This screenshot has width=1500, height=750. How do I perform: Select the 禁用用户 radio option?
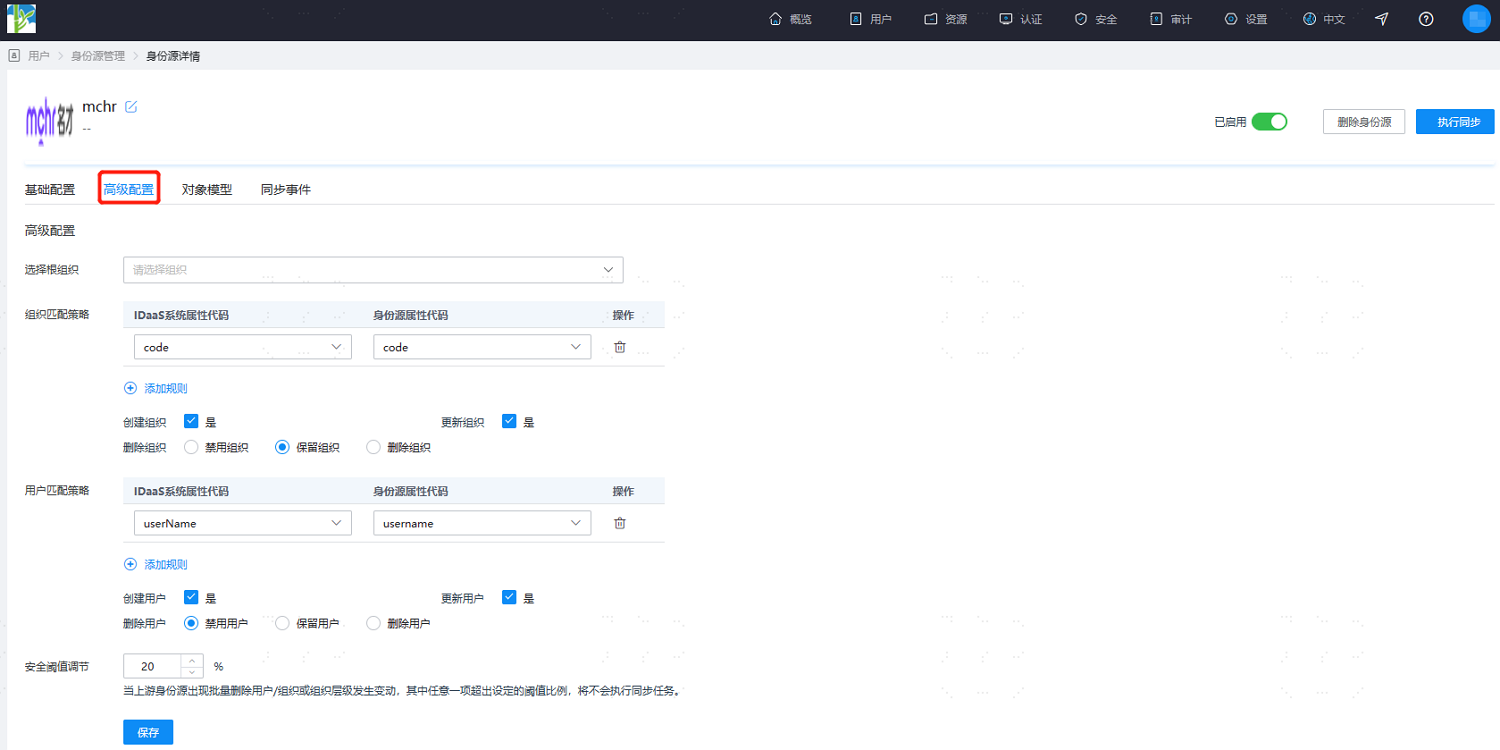point(191,623)
